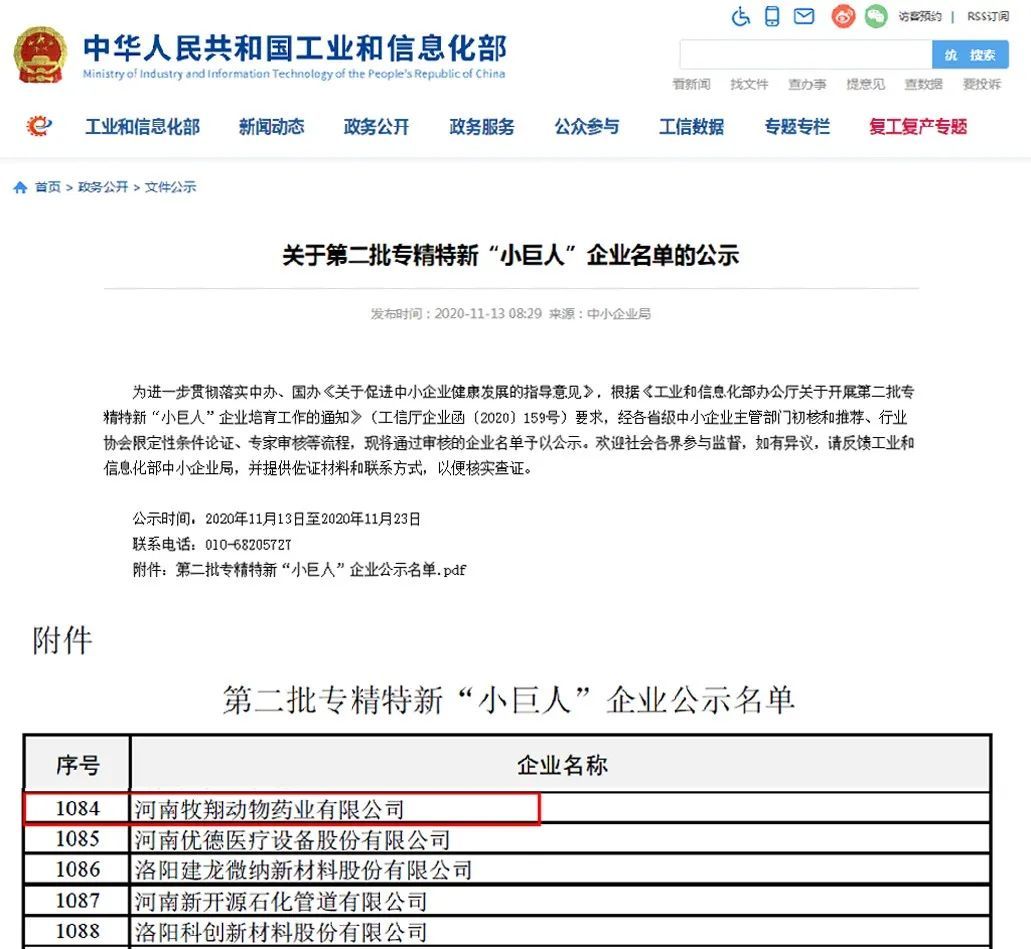Click serial number 1086 cell
The width and height of the screenshot is (1031, 949).
click(x=78, y=869)
